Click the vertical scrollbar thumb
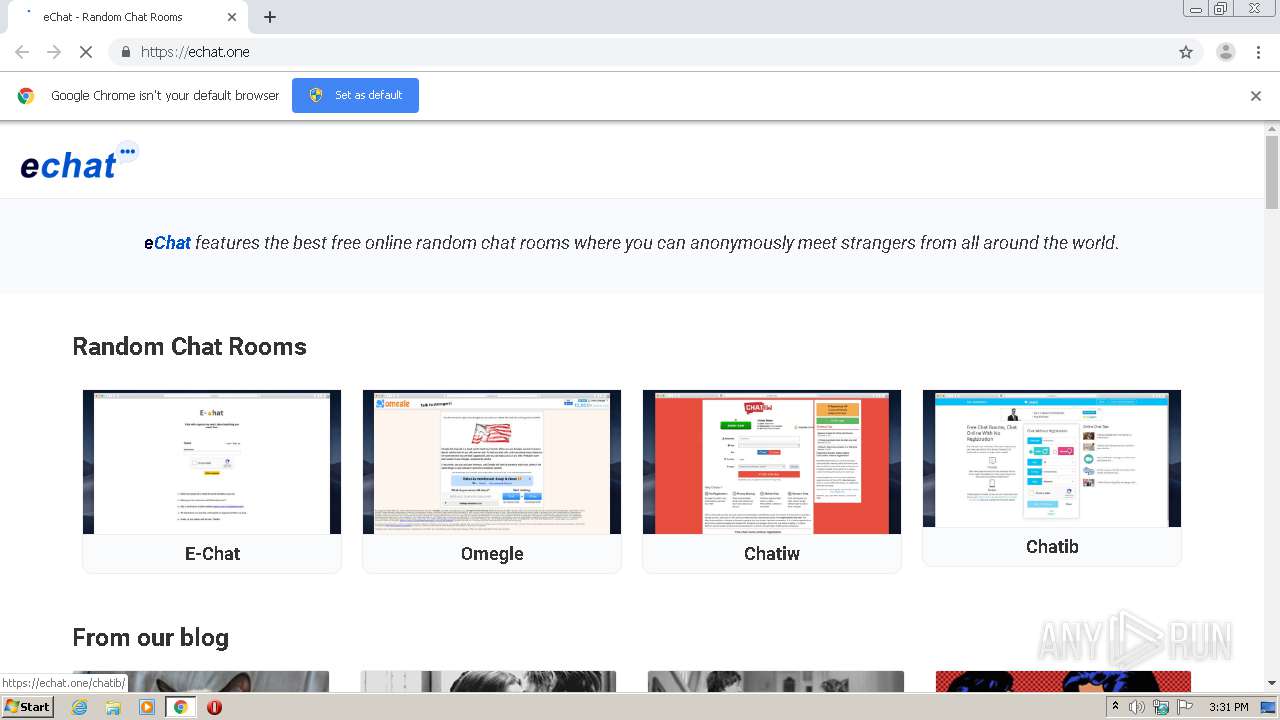Image resolution: width=1280 pixels, height=720 pixels. [1272, 172]
